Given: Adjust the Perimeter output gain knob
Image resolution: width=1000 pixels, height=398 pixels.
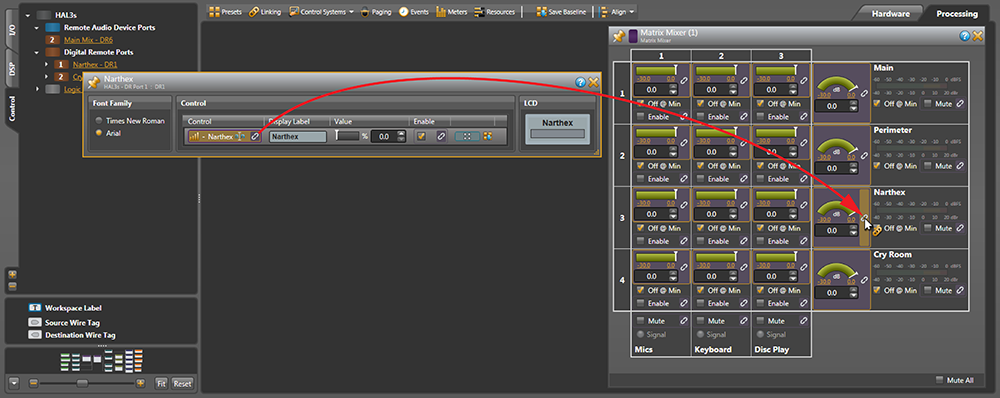Looking at the screenshot, I should [836, 147].
